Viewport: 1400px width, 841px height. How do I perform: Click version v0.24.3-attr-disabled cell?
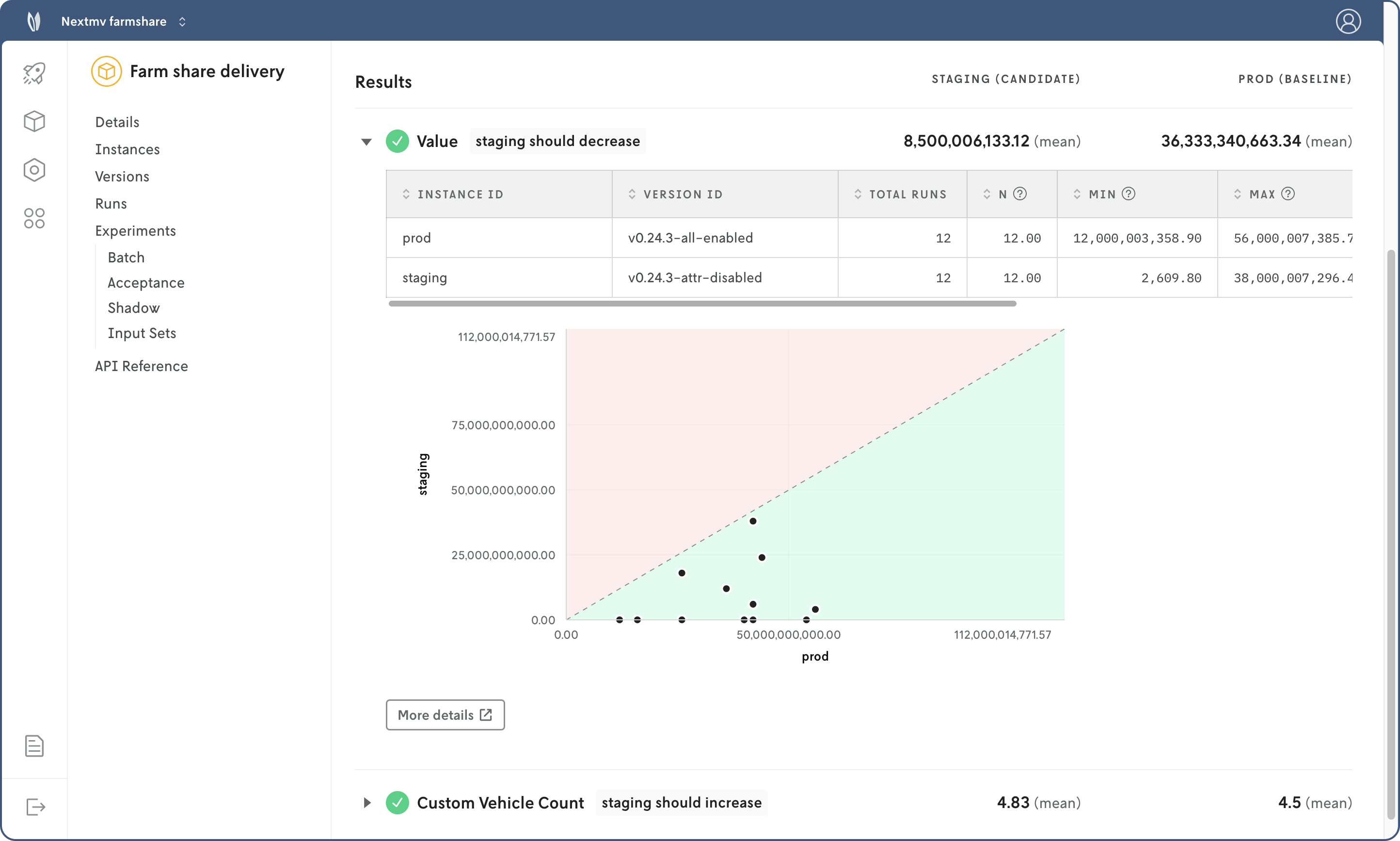[x=725, y=278]
